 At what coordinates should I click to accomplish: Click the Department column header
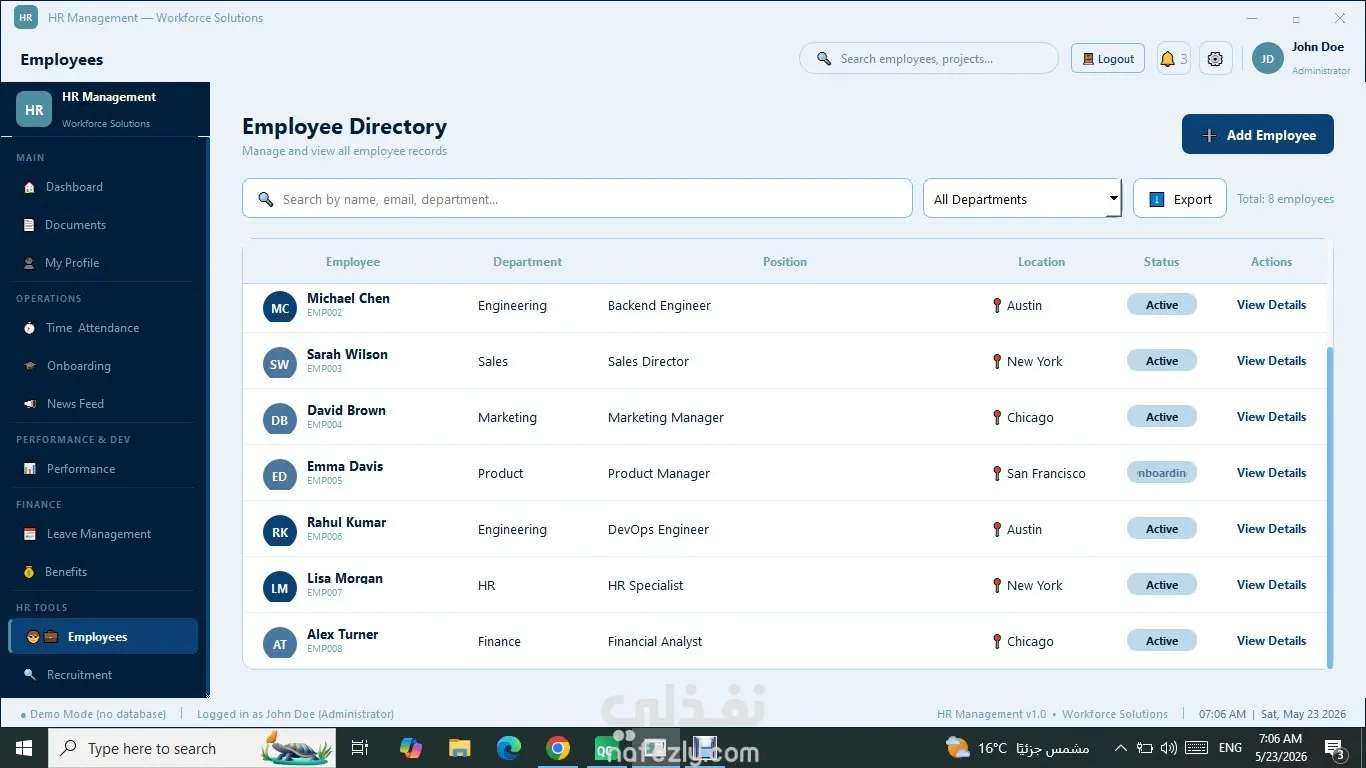[527, 262]
